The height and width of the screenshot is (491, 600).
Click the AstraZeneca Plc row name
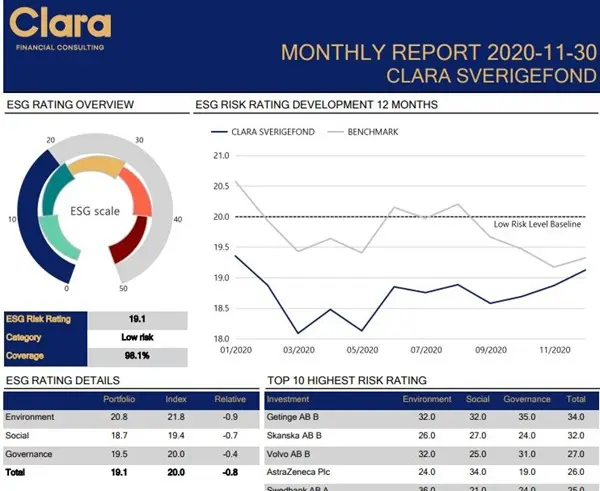tap(298, 472)
